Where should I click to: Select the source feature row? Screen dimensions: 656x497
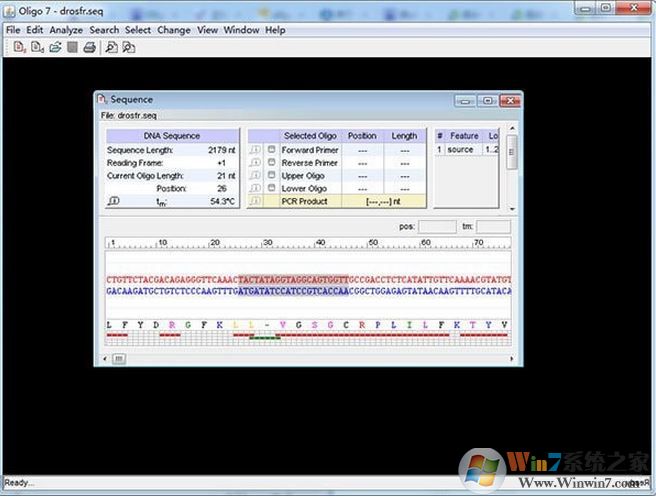point(460,150)
